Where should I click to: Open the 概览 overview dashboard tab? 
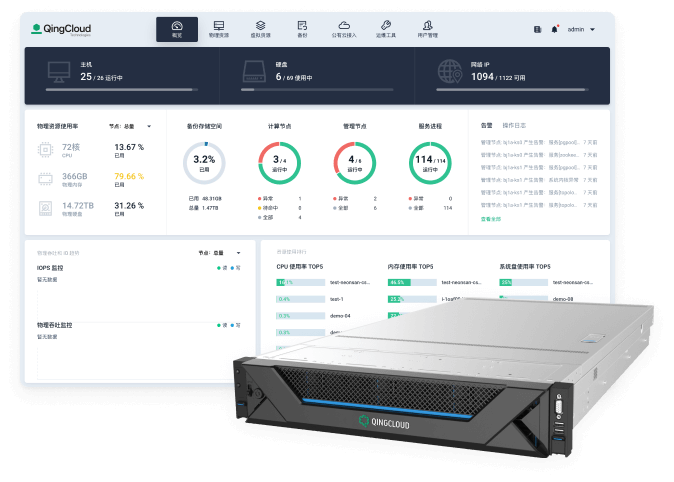click(x=177, y=29)
